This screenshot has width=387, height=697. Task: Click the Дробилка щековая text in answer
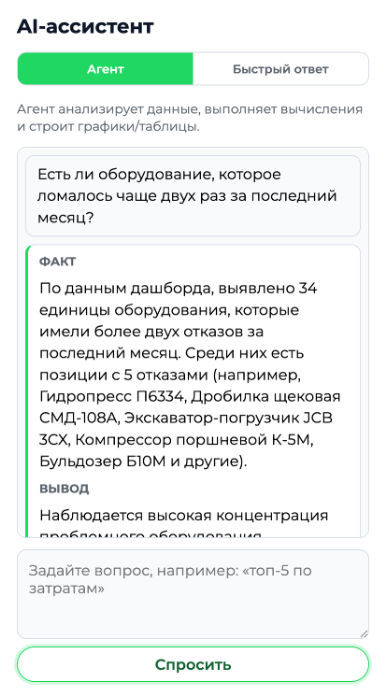266,397
